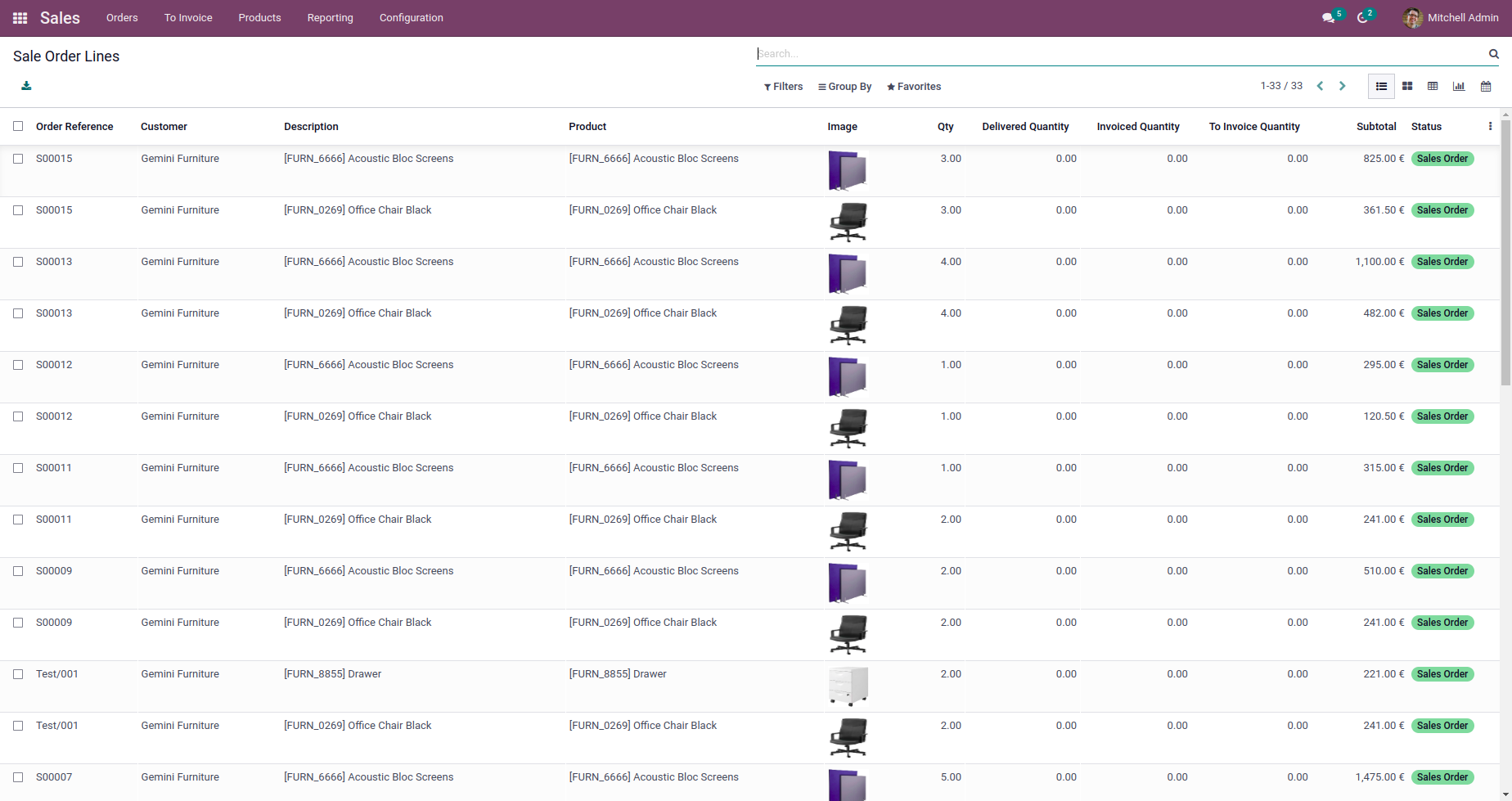1512x801 pixels.
Task: Switch to graph chart view
Action: [1459, 86]
